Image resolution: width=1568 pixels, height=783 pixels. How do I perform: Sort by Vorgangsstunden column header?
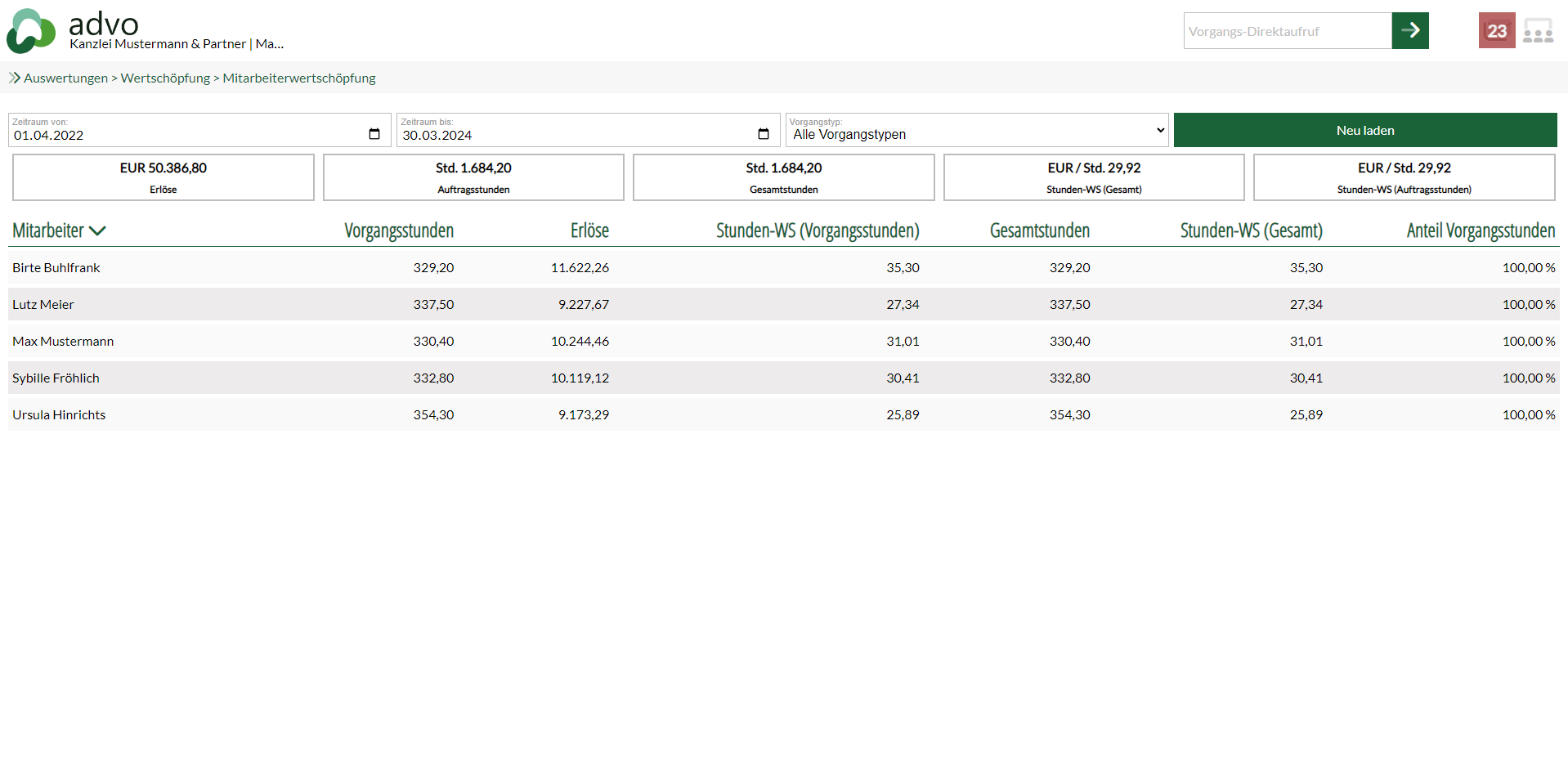(x=398, y=230)
